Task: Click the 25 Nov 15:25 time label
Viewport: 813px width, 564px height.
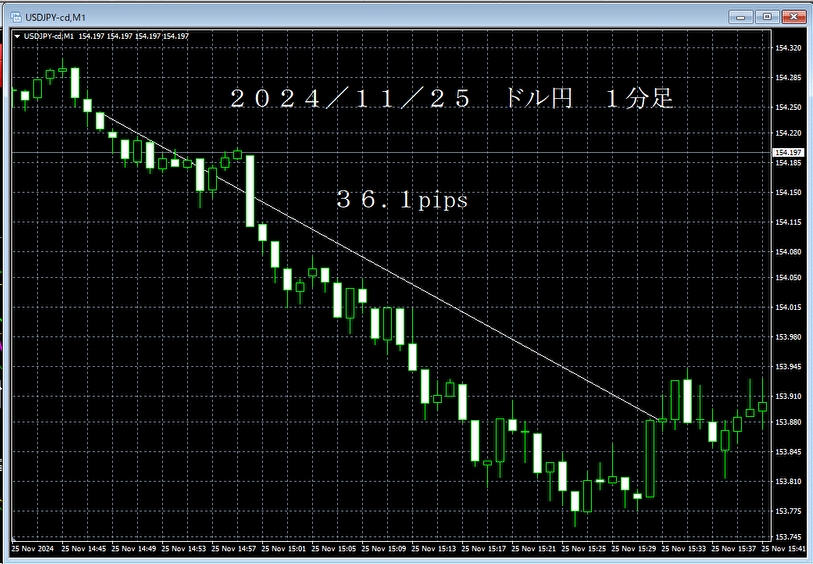Action: [584, 548]
